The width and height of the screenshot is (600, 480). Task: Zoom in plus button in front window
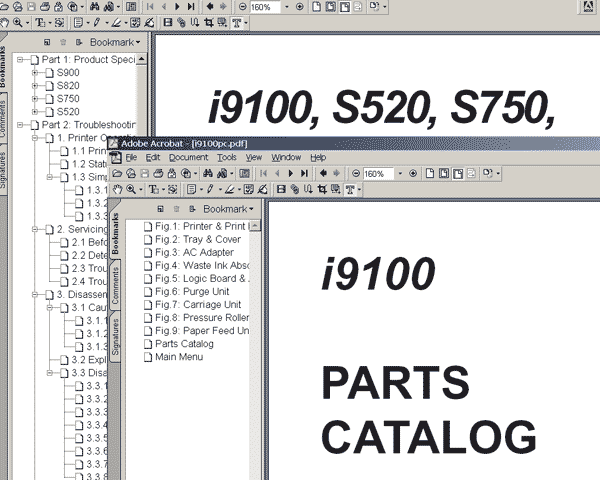pyautogui.click(x=413, y=174)
